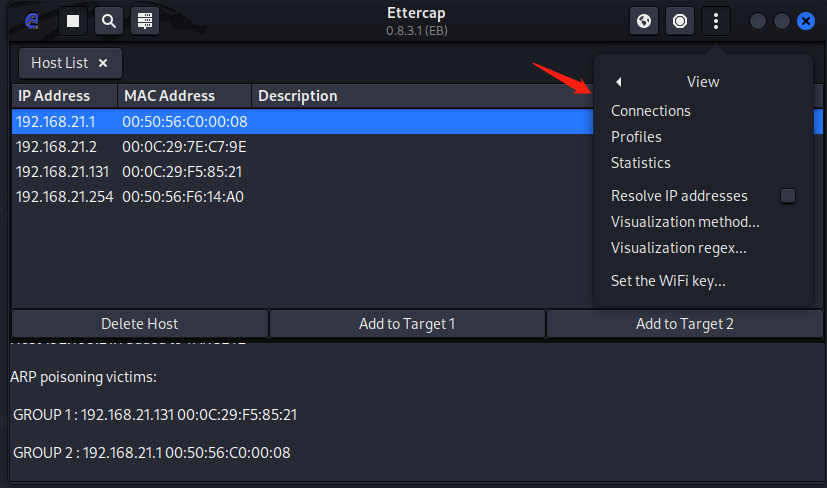Click the Ettercap logo icon
The image size is (827, 488).
tap(31, 21)
